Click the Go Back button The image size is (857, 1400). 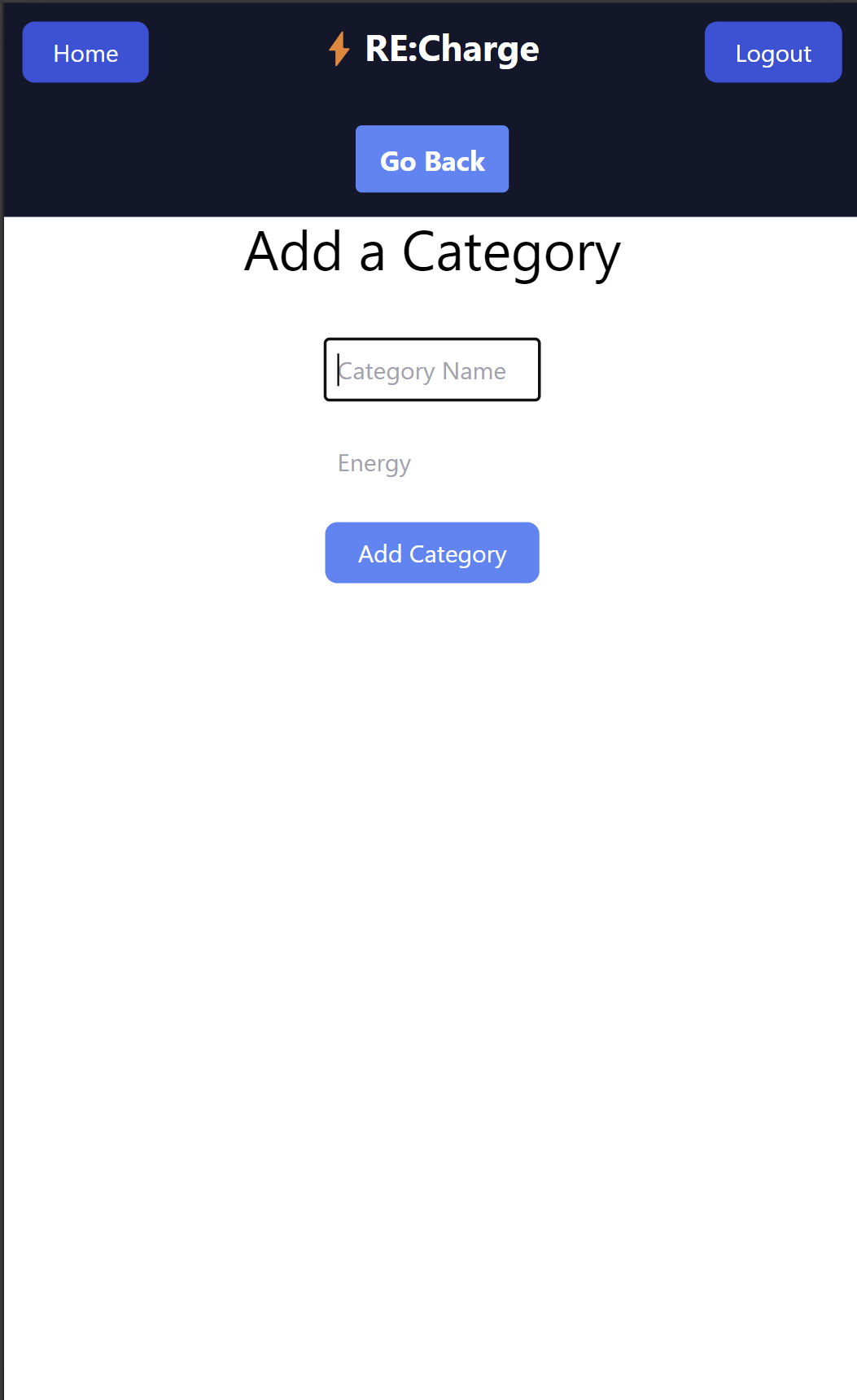[x=432, y=159]
